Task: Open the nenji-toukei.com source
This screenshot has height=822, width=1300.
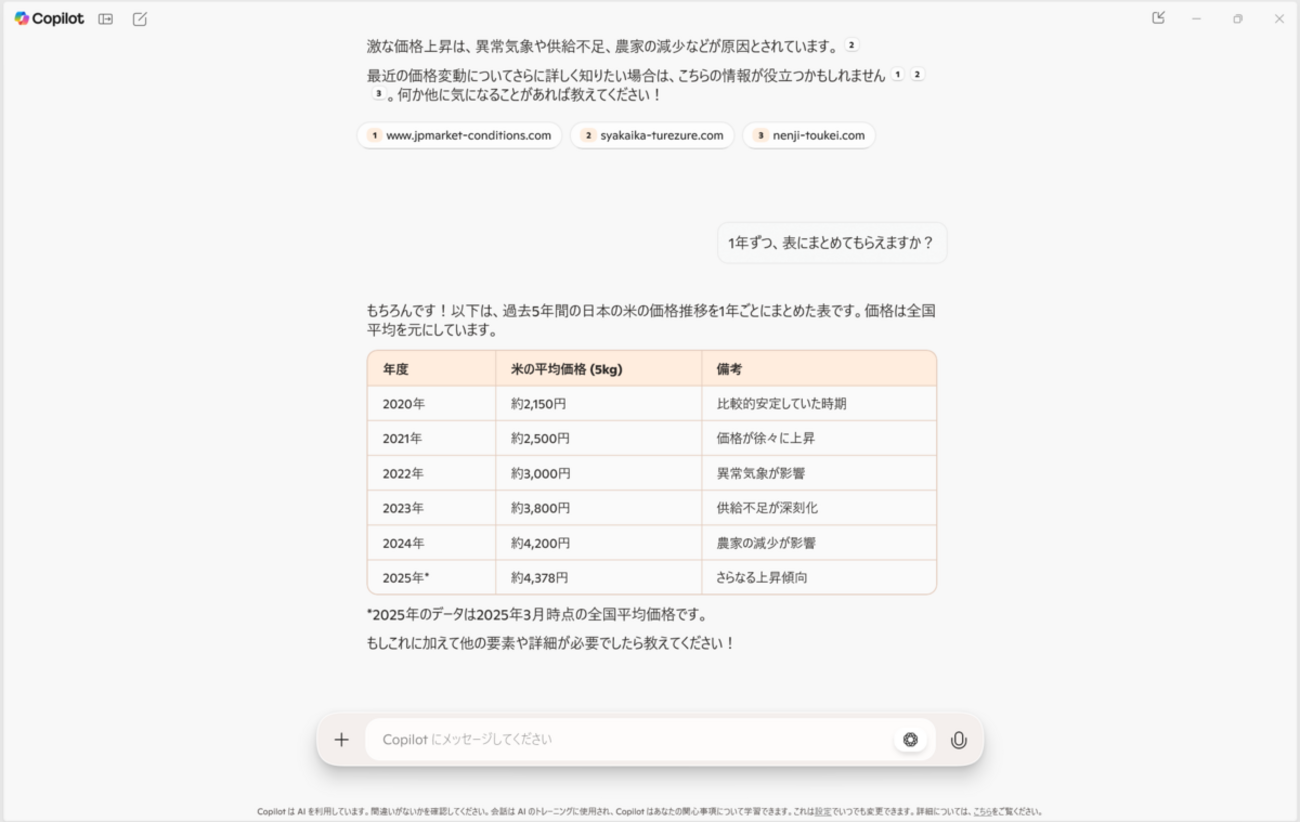Action: [809, 136]
